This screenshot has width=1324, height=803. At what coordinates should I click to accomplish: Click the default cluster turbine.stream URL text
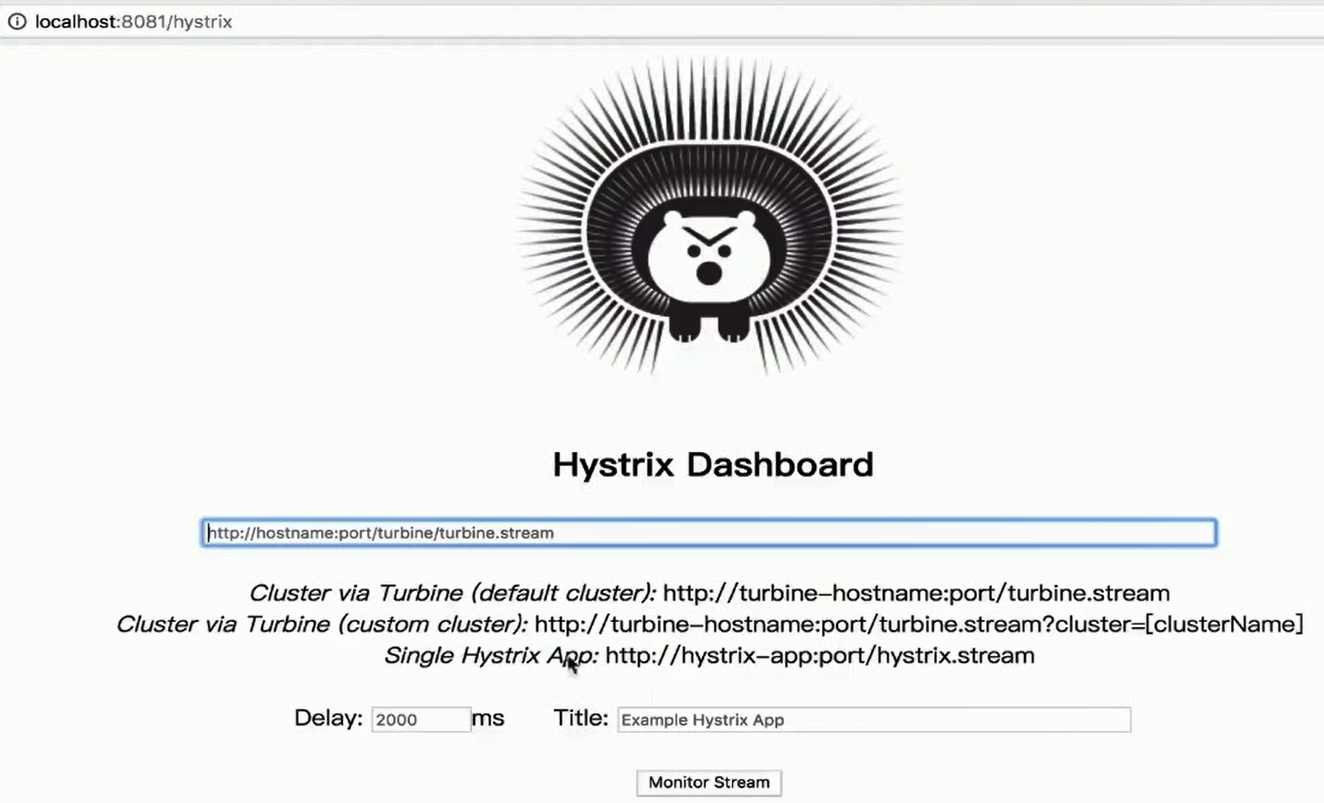coord(916,593)
